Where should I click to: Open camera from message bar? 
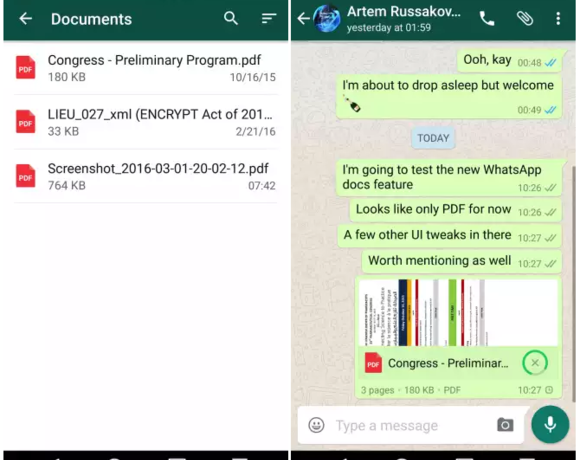tap(505, 425)
